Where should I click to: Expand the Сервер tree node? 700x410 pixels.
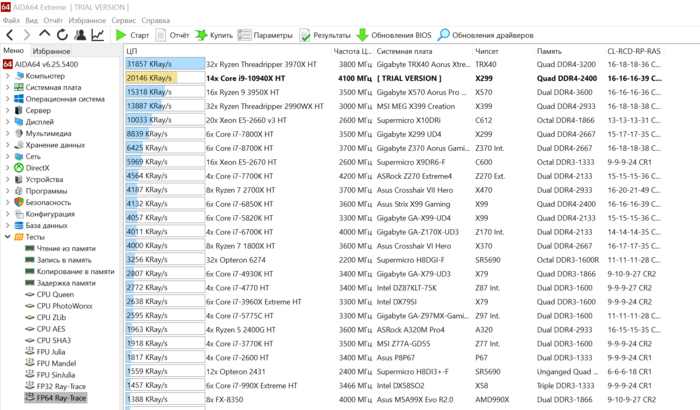7,110
